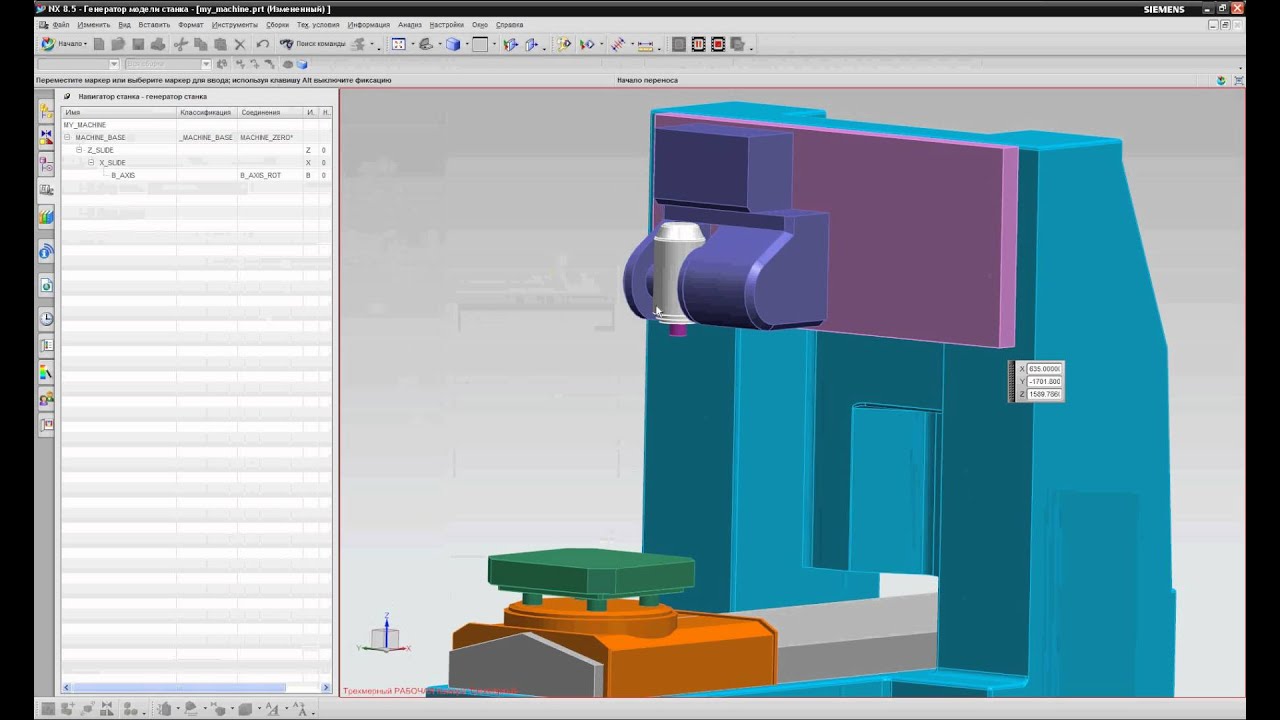Click the Классификация column header
The height and width of the screenshot is (720, 1280).
click(x=206, y=112)
